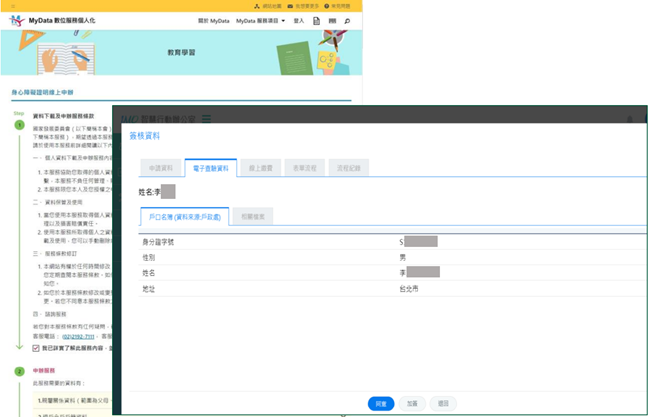Click the document icon in MyData header
The width and height of the screenshot is (650, 417).
[x=316, y=21]
